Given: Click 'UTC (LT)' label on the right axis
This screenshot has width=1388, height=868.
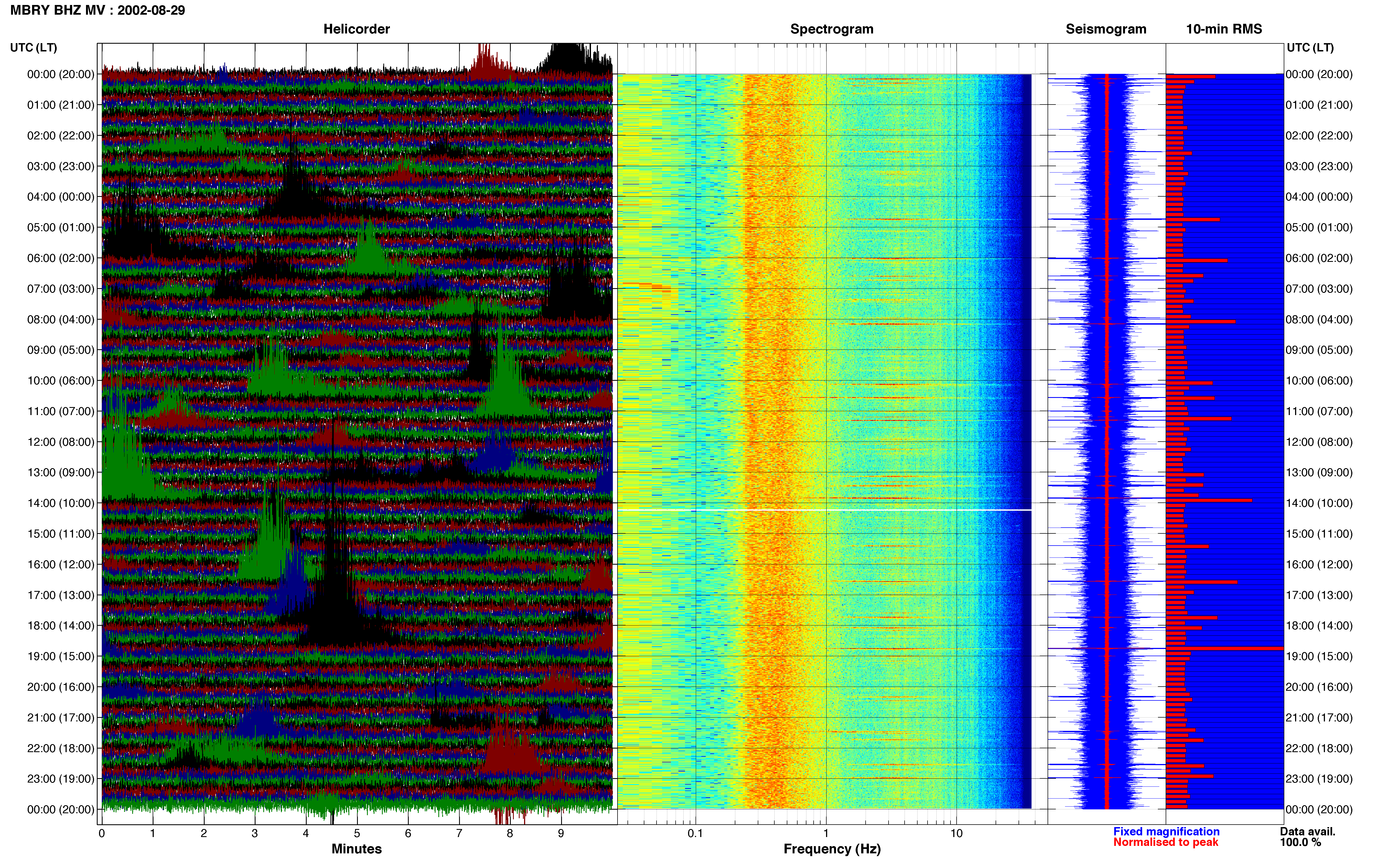Looking at the screenshot, I should [1310, 48].
